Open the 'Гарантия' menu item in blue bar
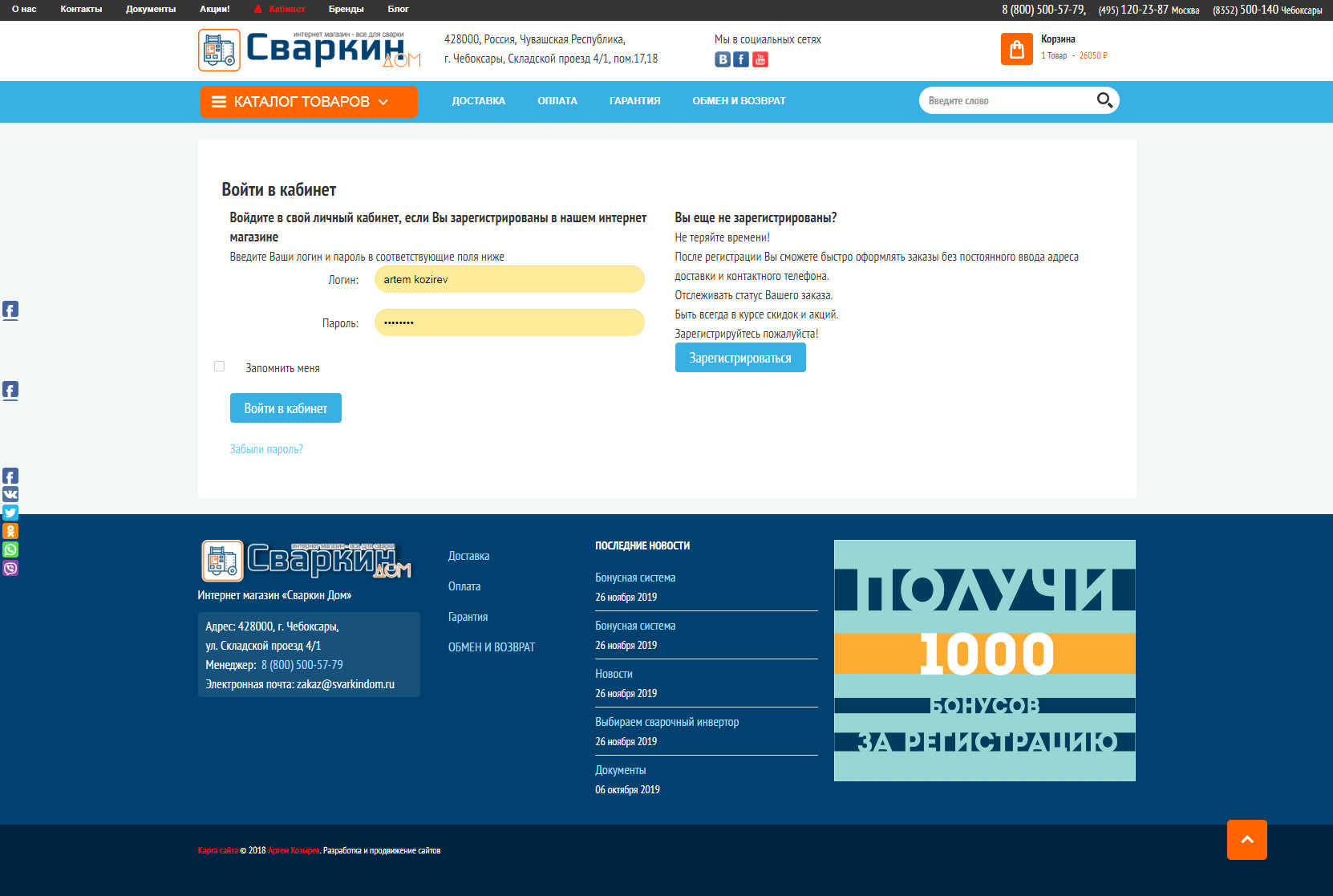Screen dimensions: 1333x896 click(634, 101)
